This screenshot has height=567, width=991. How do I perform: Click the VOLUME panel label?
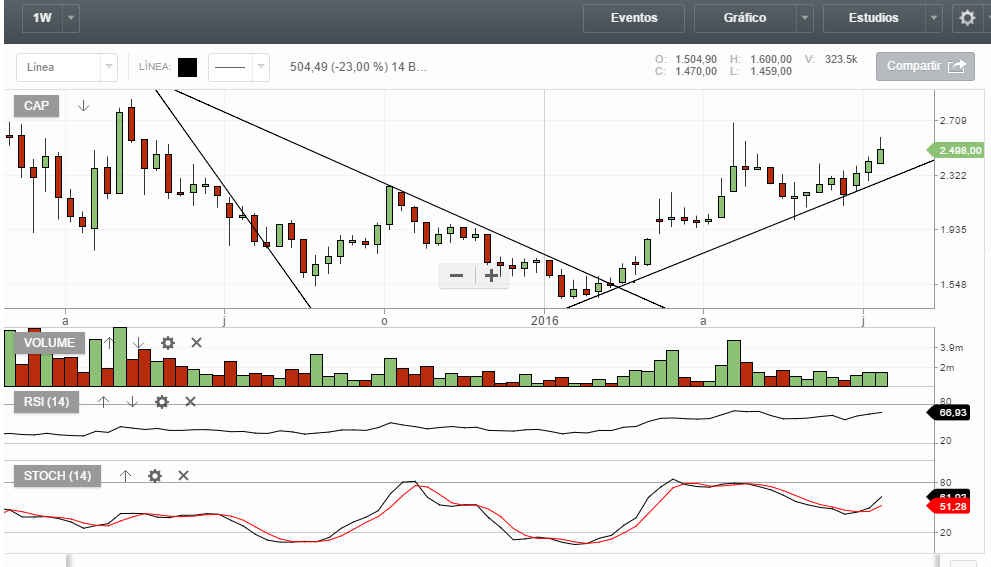49,343
